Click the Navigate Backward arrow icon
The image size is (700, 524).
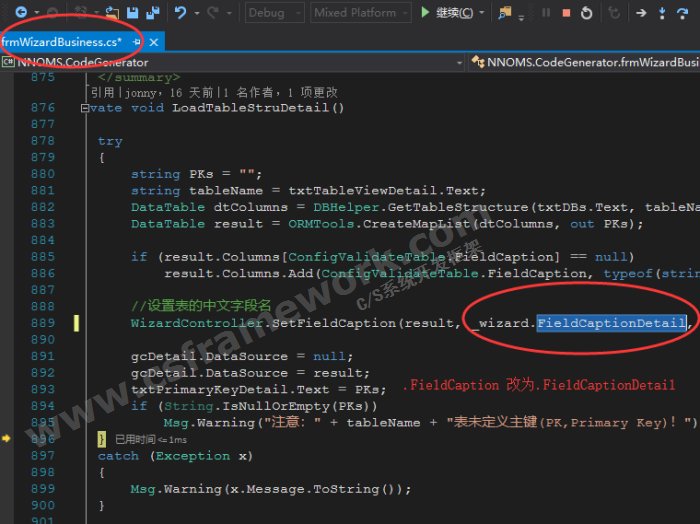coord(20,13)
